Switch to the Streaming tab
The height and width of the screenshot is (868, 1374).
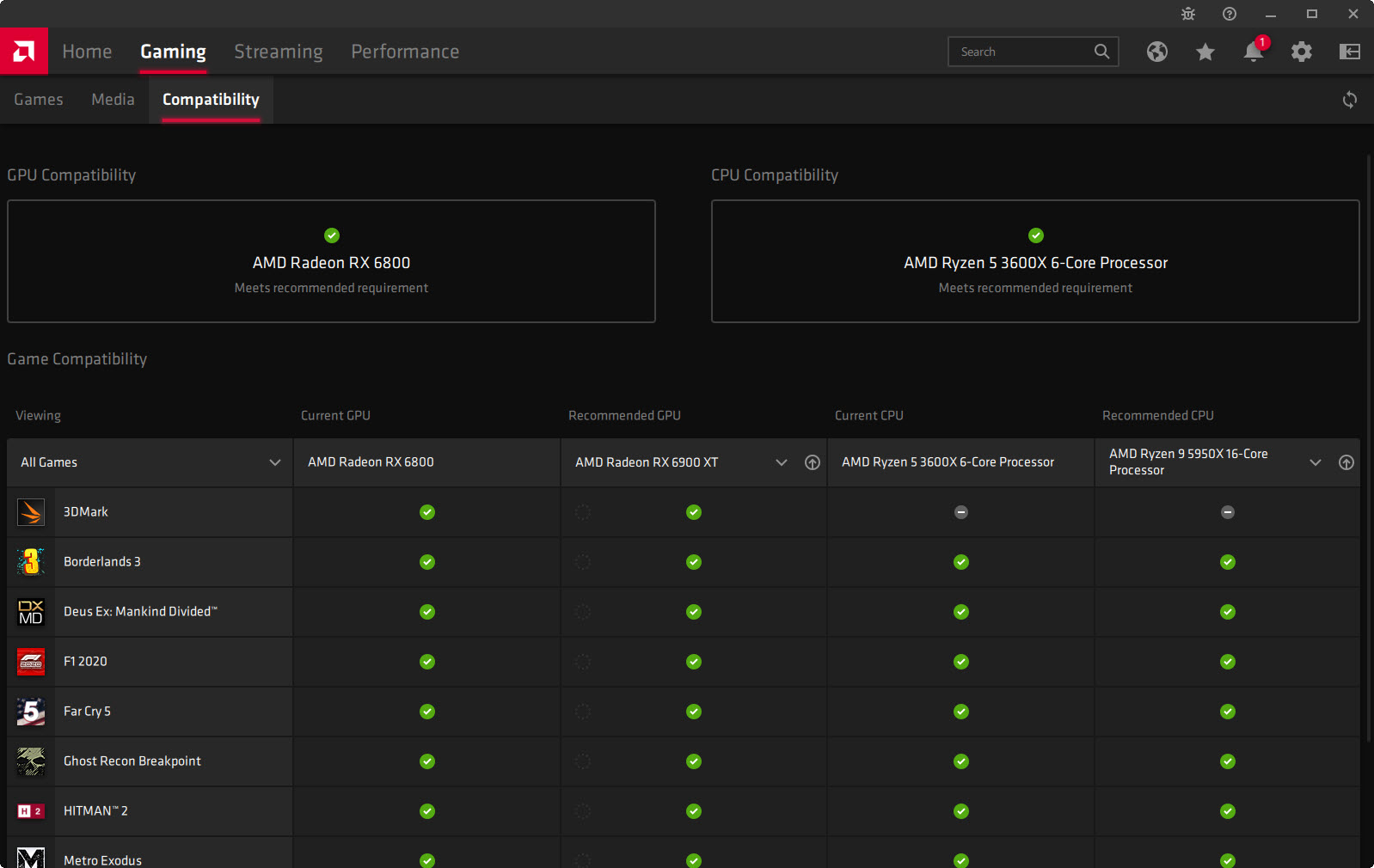click(278, 52)
